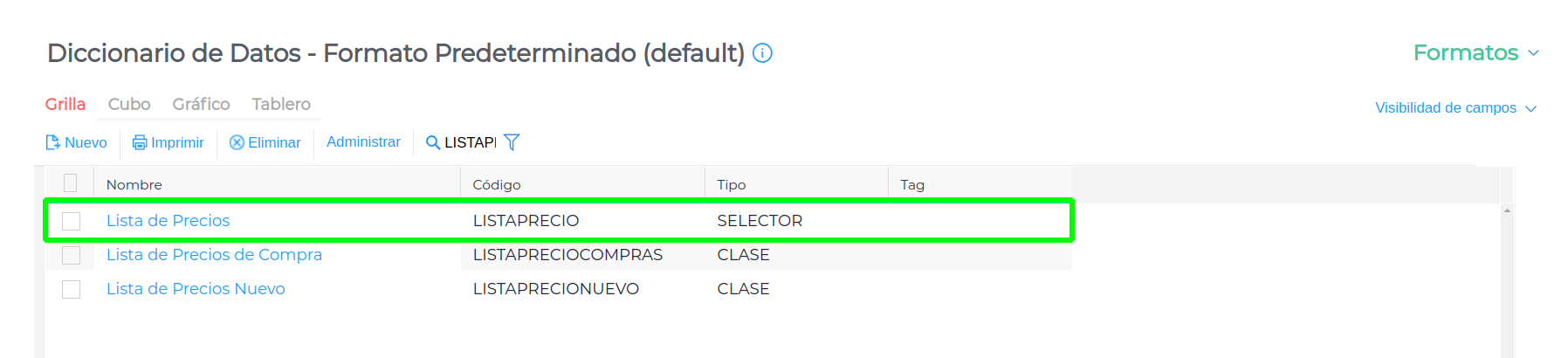The image size is (1568, 358).
Task: Click the info icon beside the title
Action: 762,53
